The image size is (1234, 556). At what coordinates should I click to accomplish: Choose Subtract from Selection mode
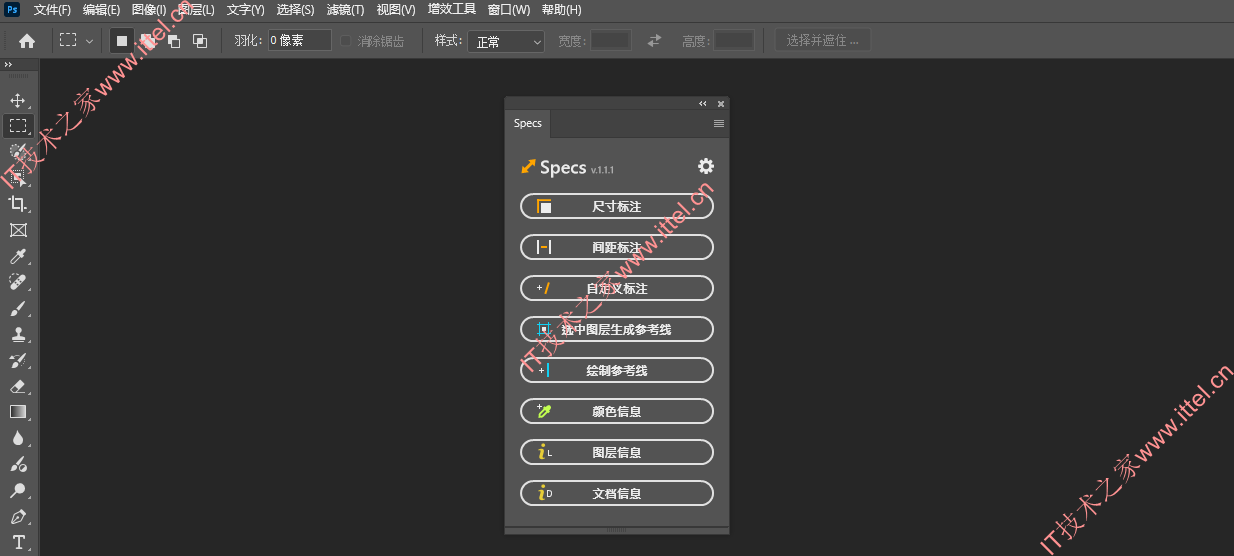174,41
